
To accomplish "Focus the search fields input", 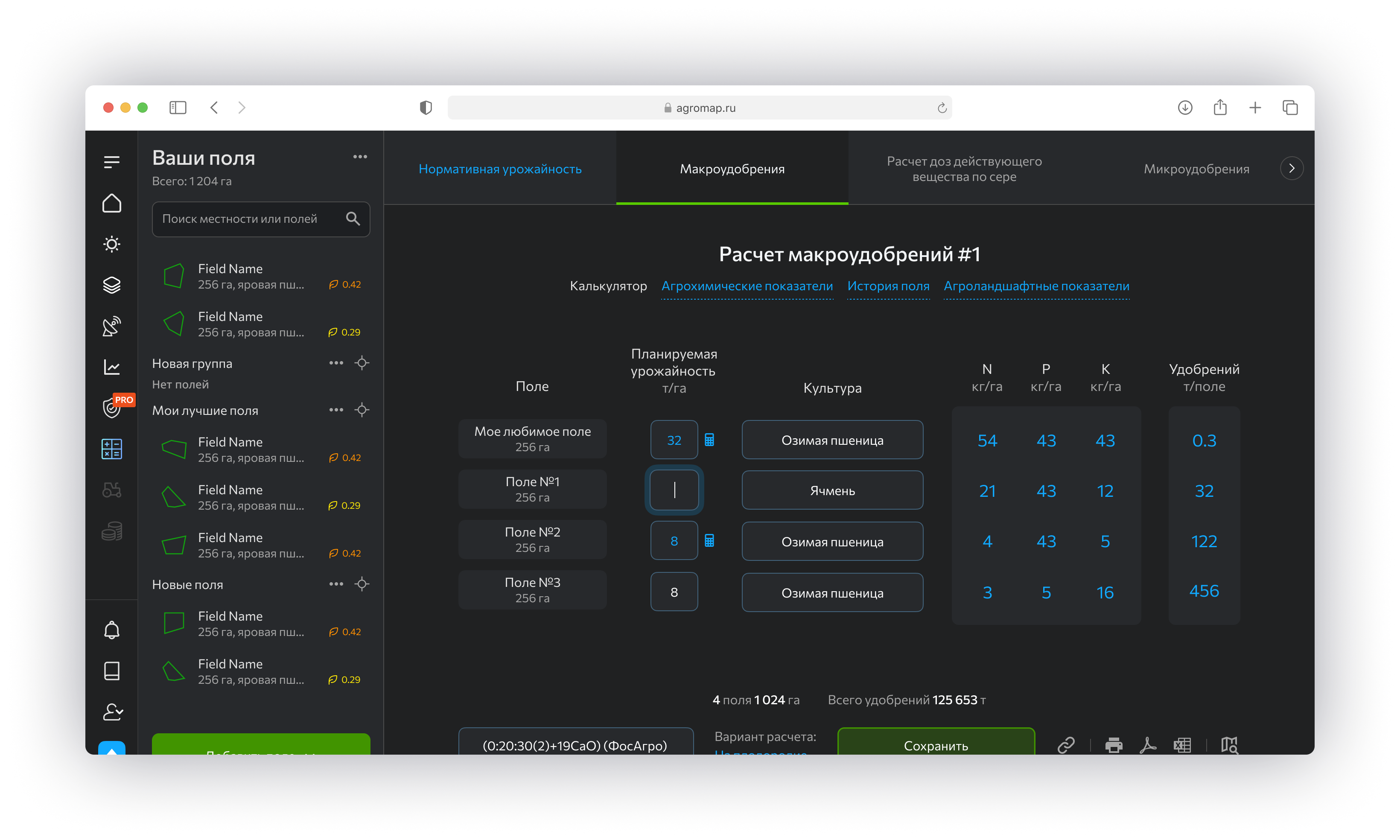I will (261, 219).
